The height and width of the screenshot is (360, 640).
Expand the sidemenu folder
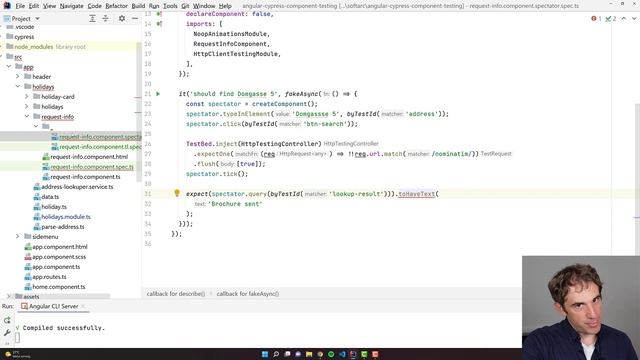18,237
